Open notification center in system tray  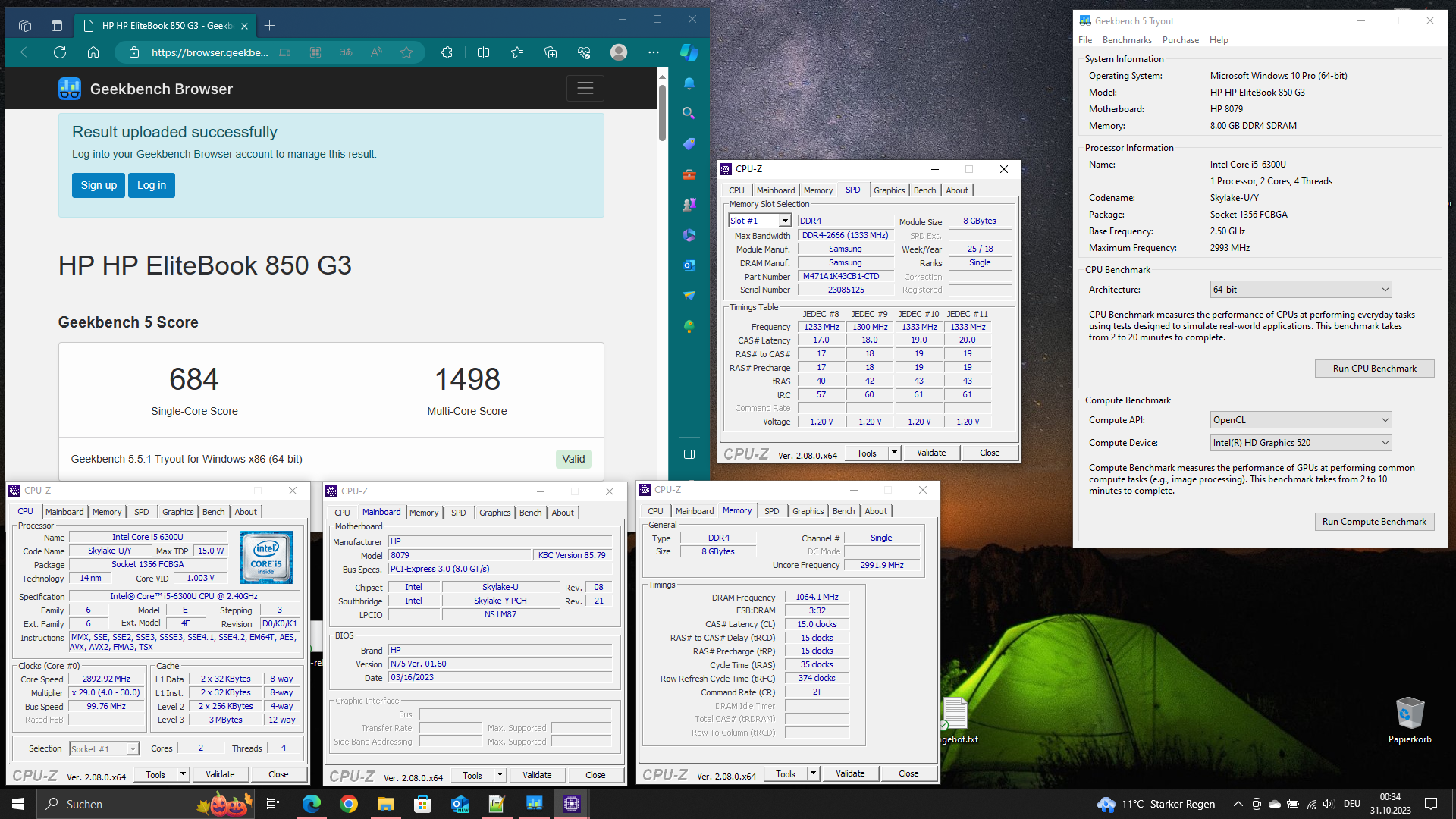1431,804
